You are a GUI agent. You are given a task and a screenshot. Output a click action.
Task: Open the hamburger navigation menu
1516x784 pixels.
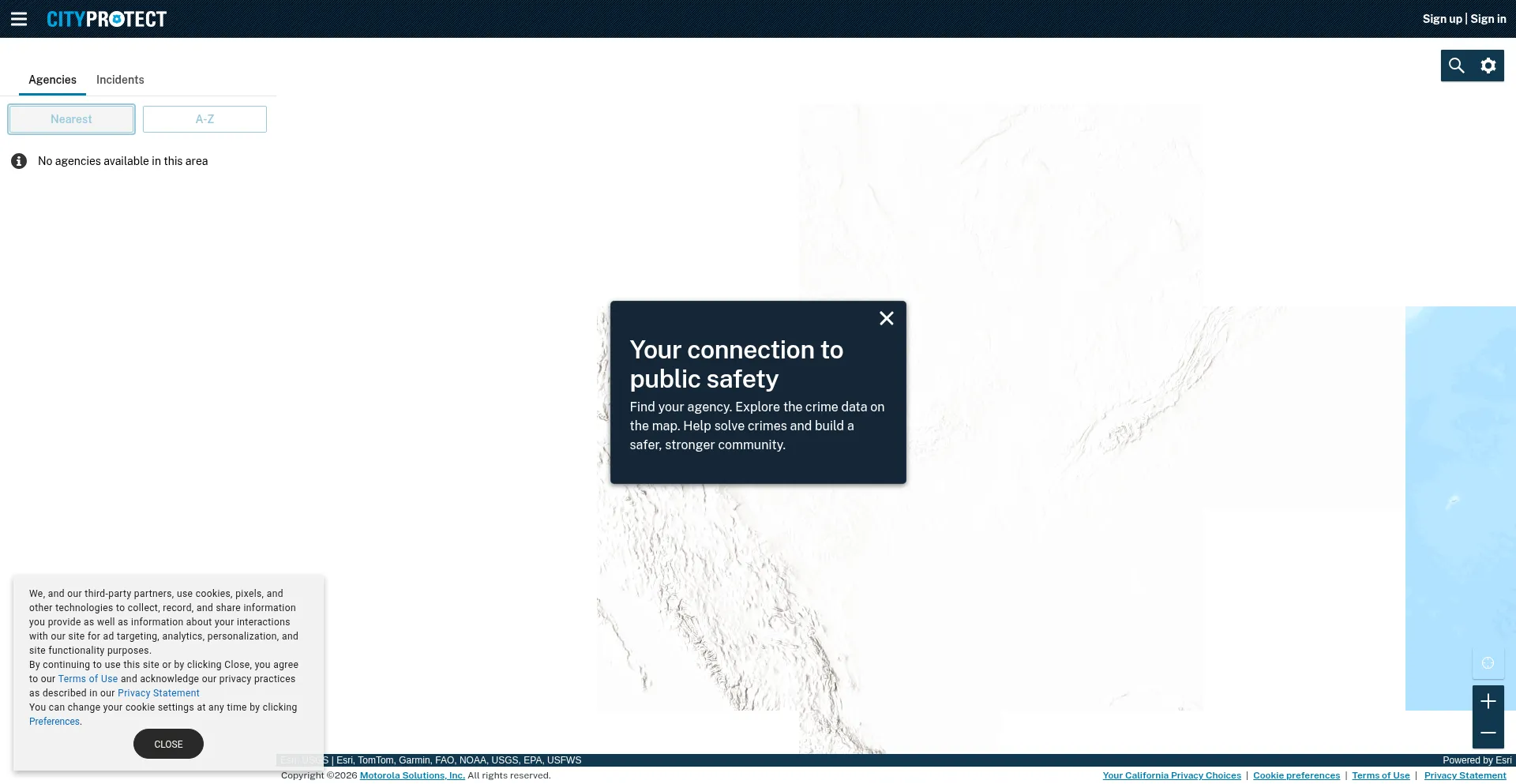pyautogui.click(x=19, y=19)
